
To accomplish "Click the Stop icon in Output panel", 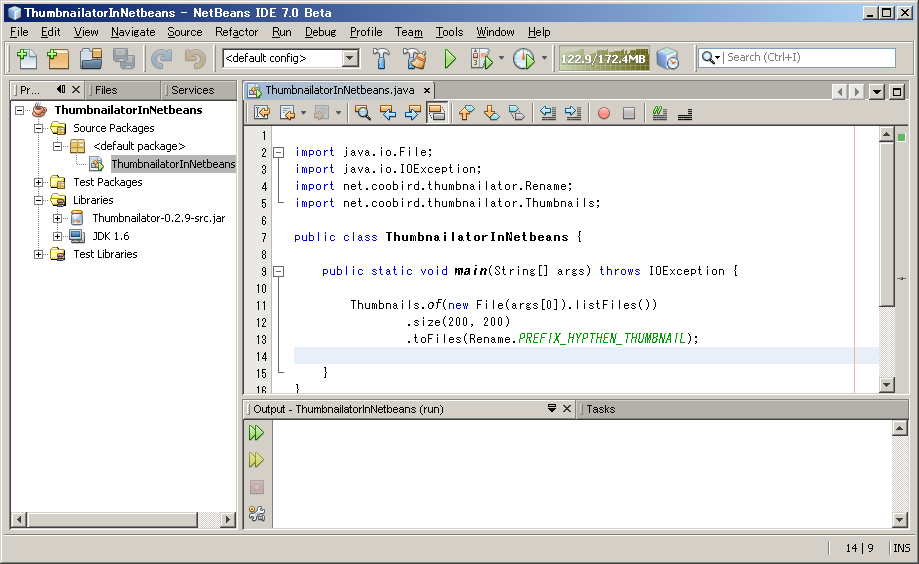I will (x=257, y=487).
